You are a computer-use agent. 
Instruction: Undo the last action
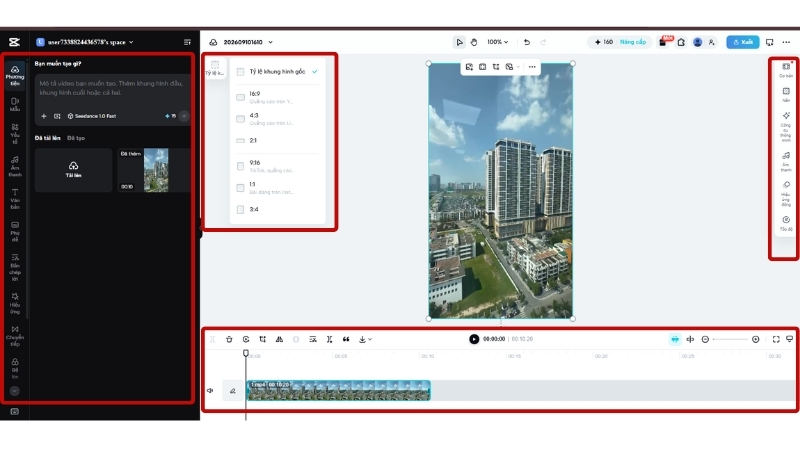tap(527, 42)
